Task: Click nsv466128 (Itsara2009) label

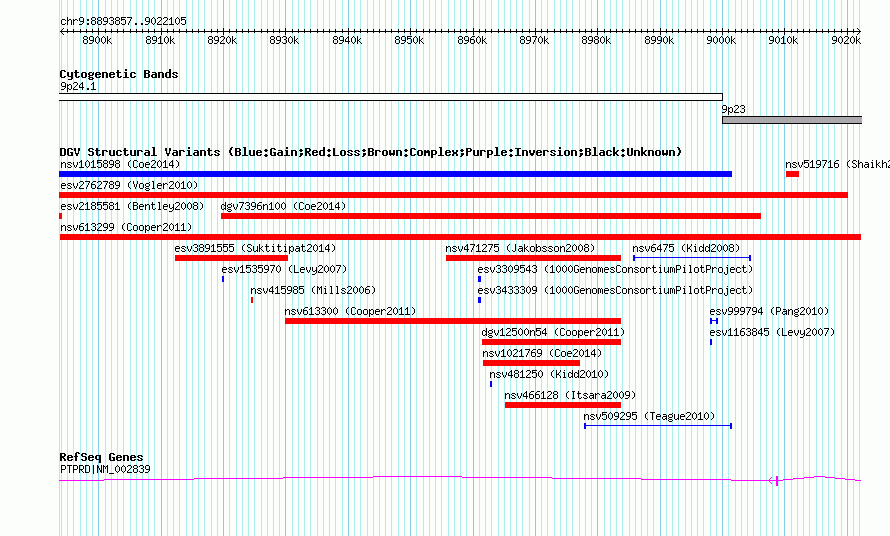Action: [570, 395]
